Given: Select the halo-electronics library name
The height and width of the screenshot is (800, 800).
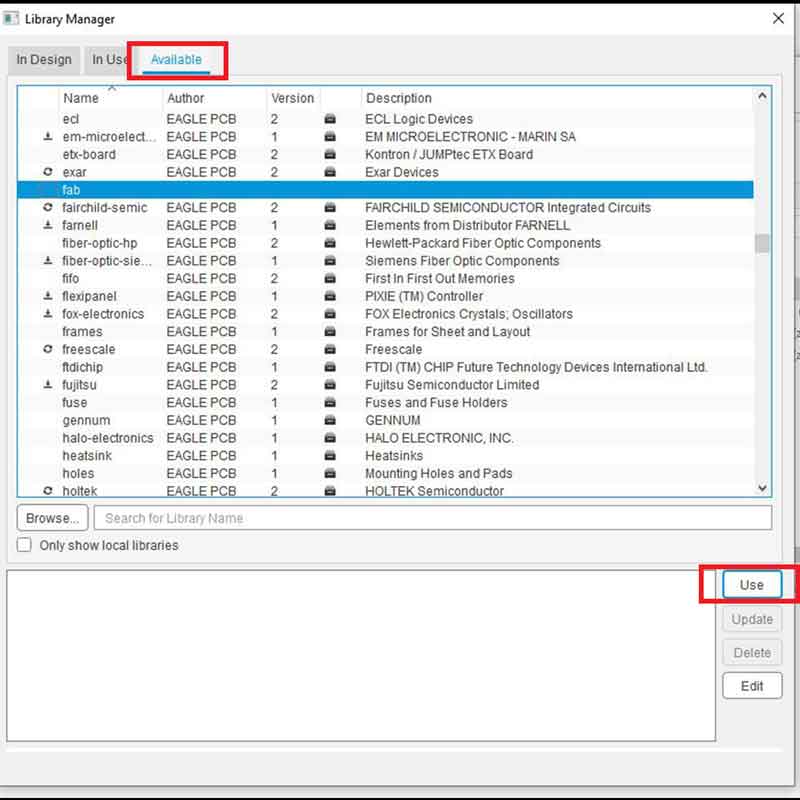Looking at the screenshot, I should (x=108, y=438).
